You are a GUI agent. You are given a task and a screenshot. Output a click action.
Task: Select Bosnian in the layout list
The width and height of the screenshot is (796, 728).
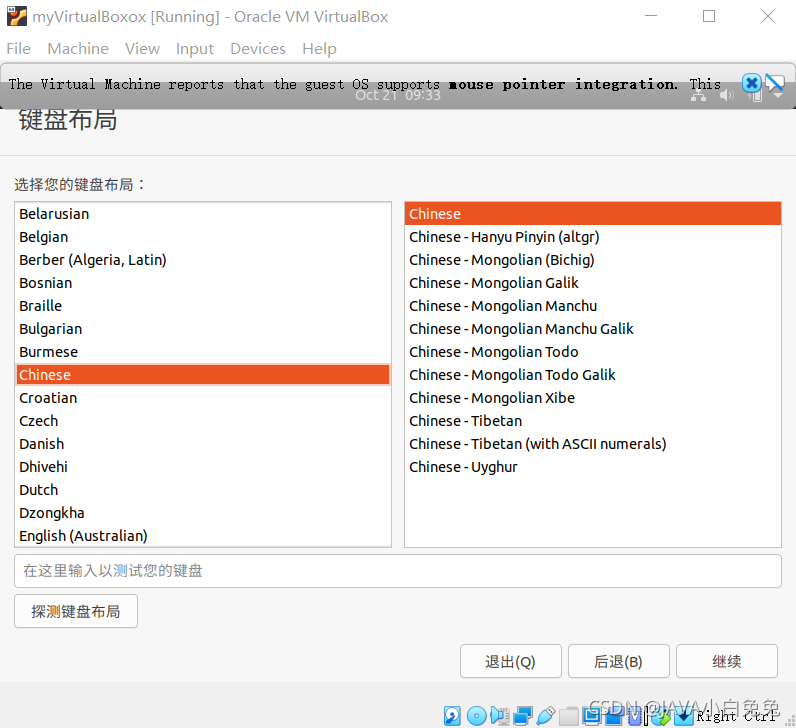pos(203,283)
